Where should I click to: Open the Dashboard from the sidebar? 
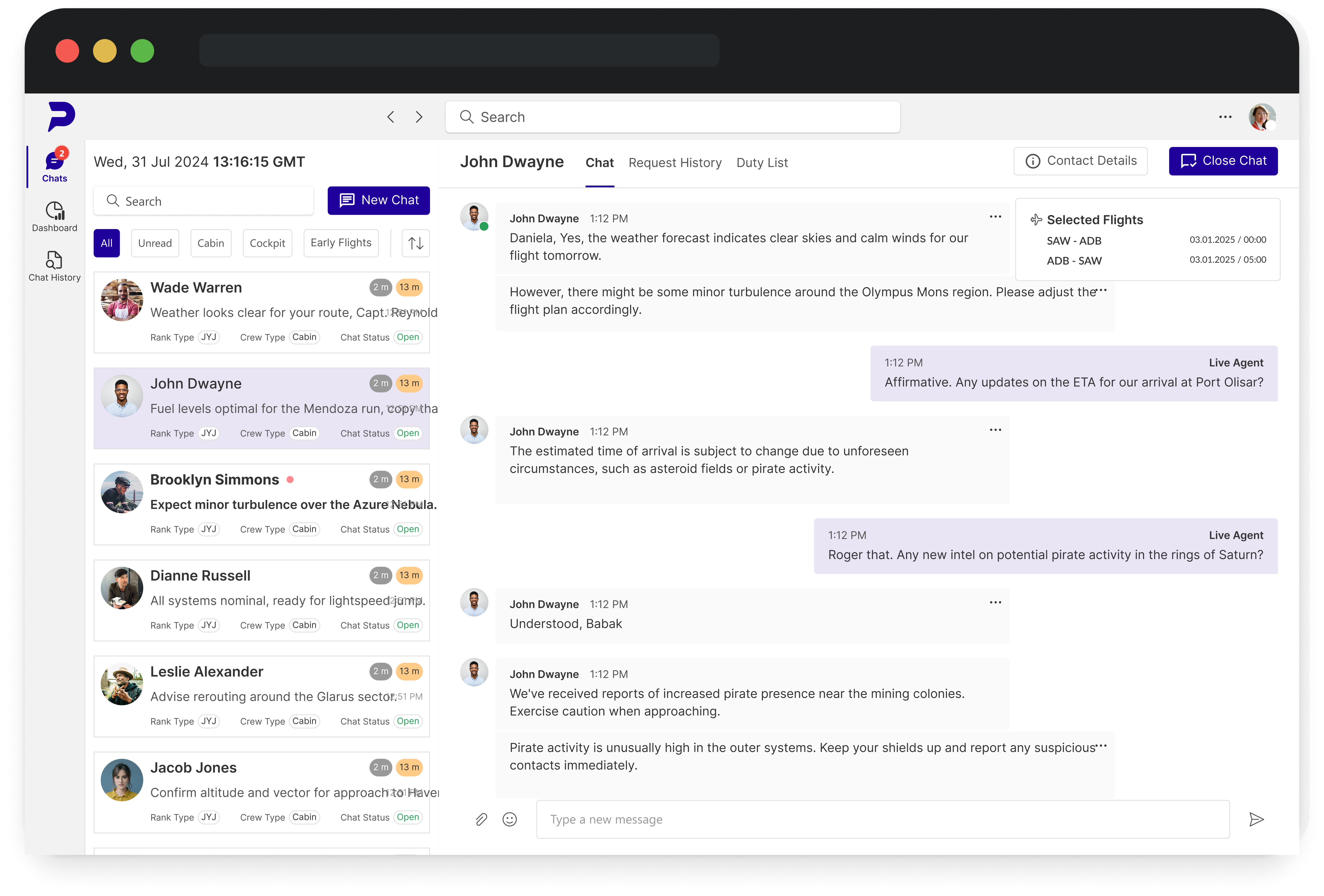click(x=54, y=217)
